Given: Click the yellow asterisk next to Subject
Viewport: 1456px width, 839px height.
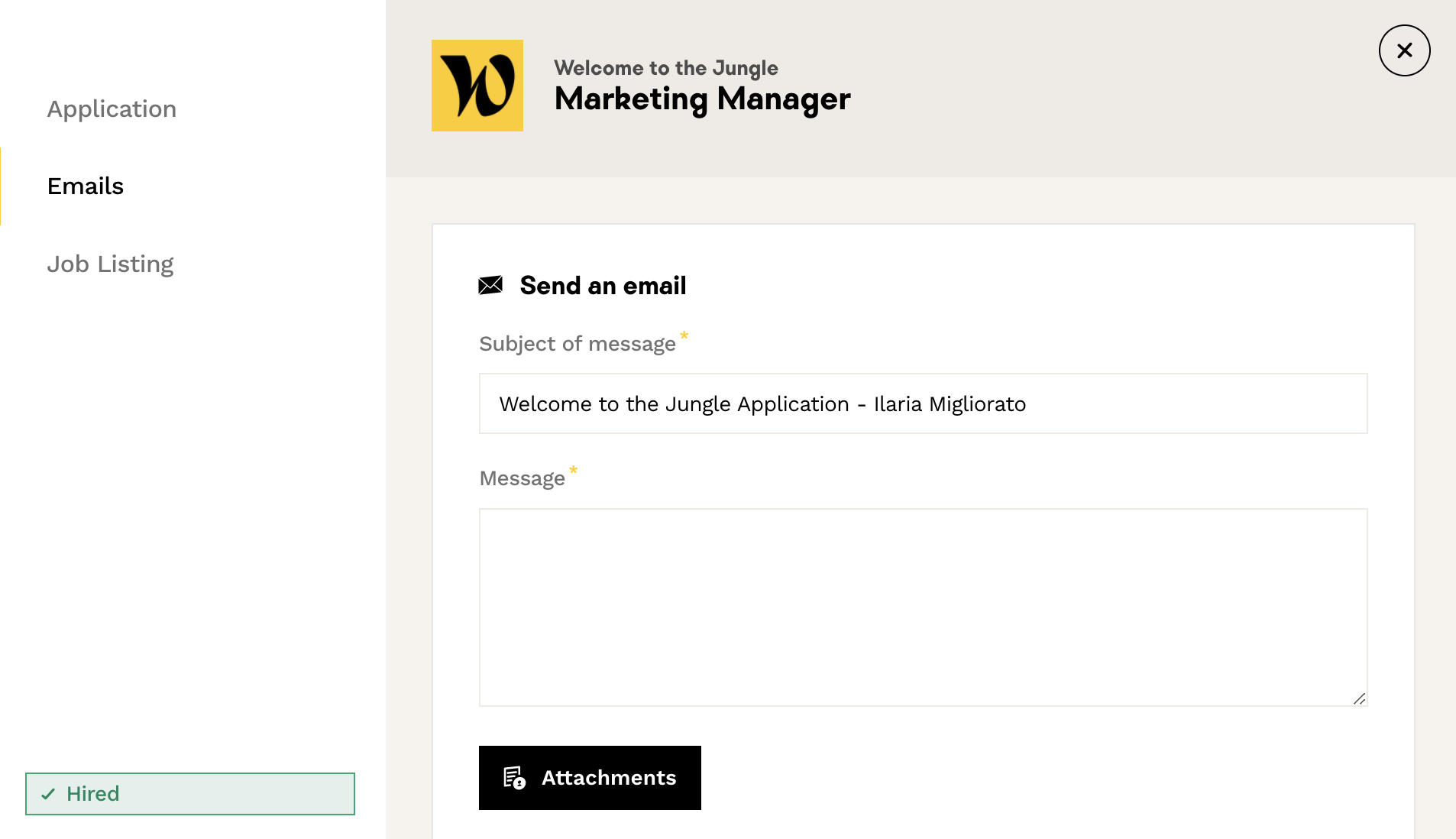Looking at the screenshot, I should (x=684, y=335).
